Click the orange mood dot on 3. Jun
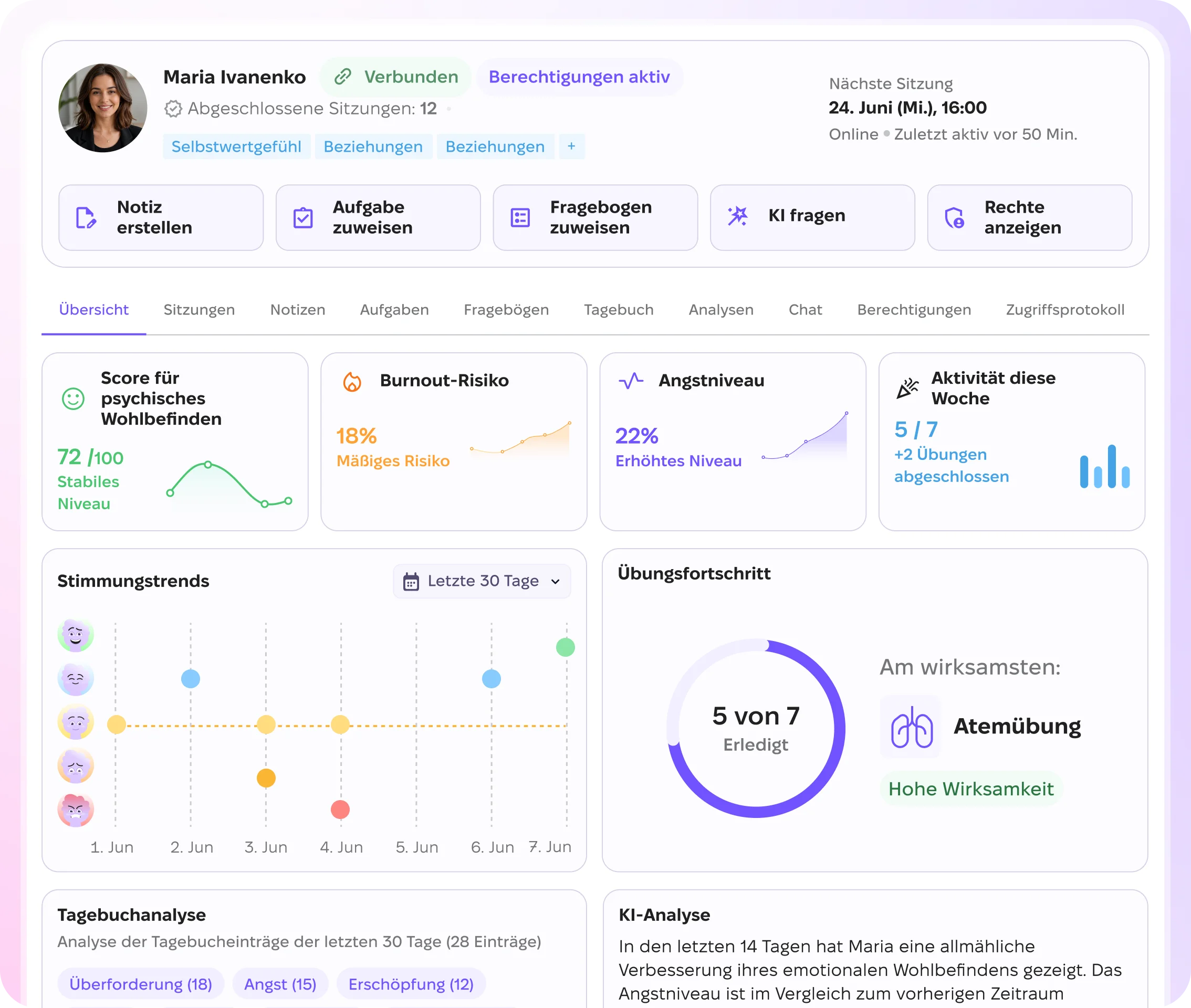 pos(266,778)
